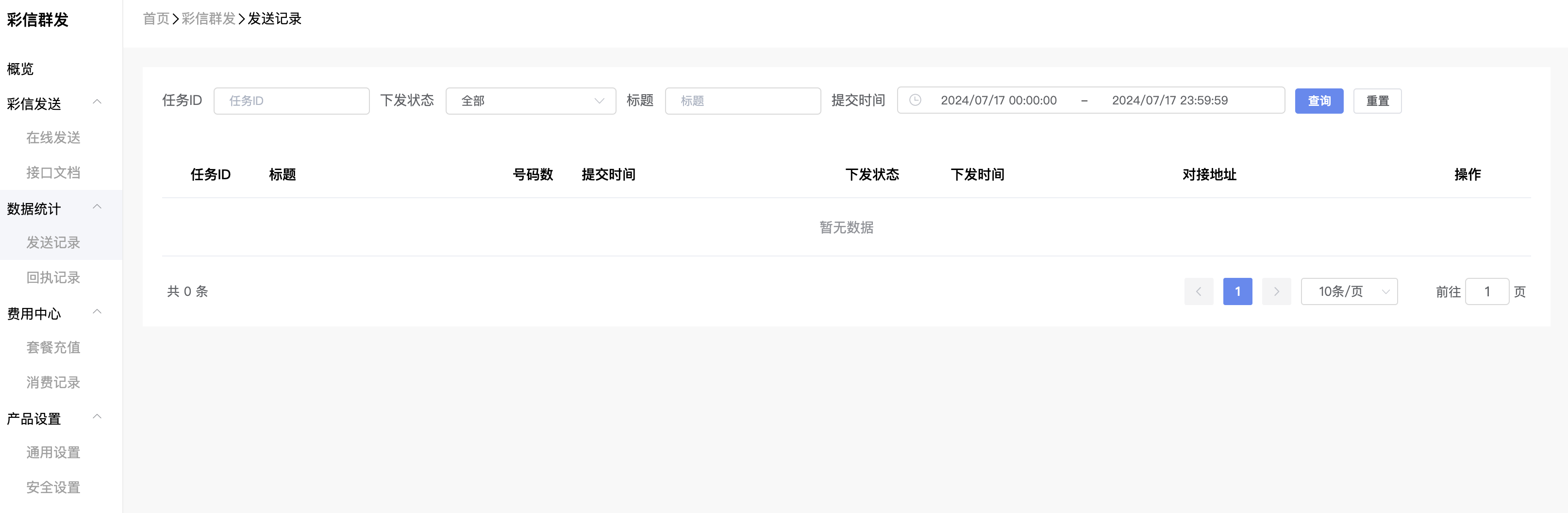Open the 10条/页 page size dropdown
1568x513 pixels.
point(1349,291)
